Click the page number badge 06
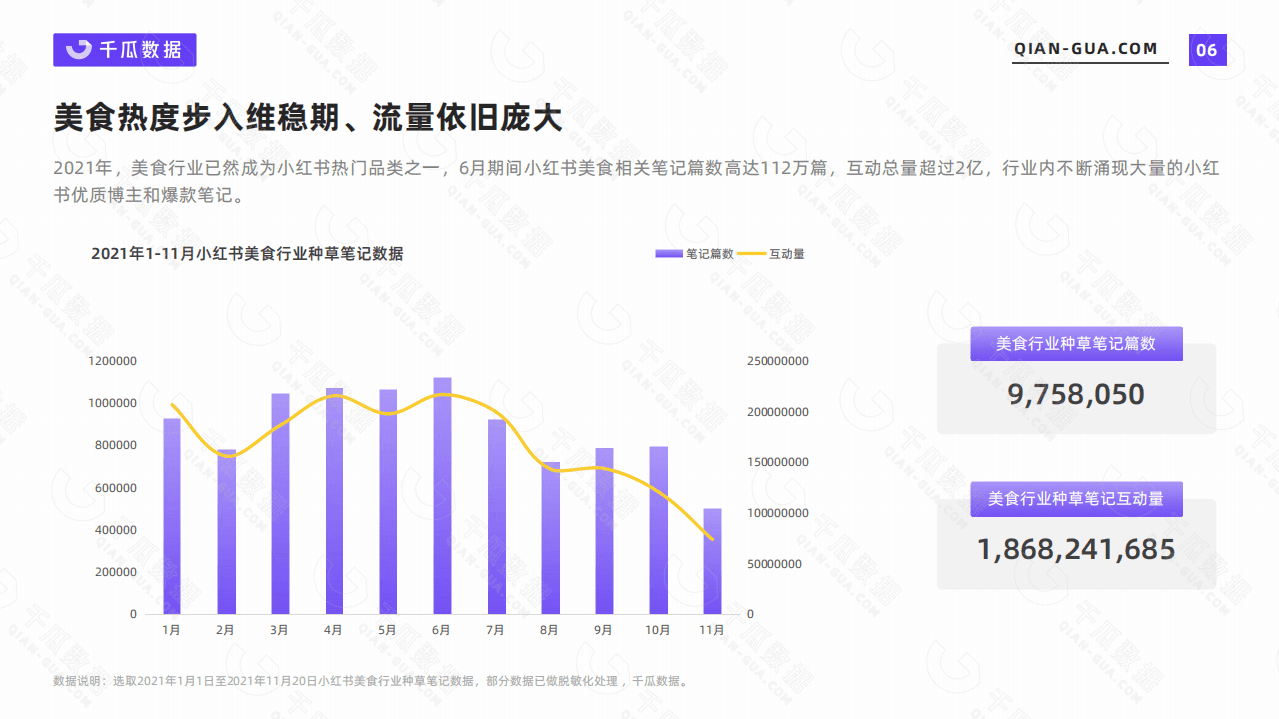This screenshot has width=1279, height=719. pyautogui.click(x=1208, y=49)
